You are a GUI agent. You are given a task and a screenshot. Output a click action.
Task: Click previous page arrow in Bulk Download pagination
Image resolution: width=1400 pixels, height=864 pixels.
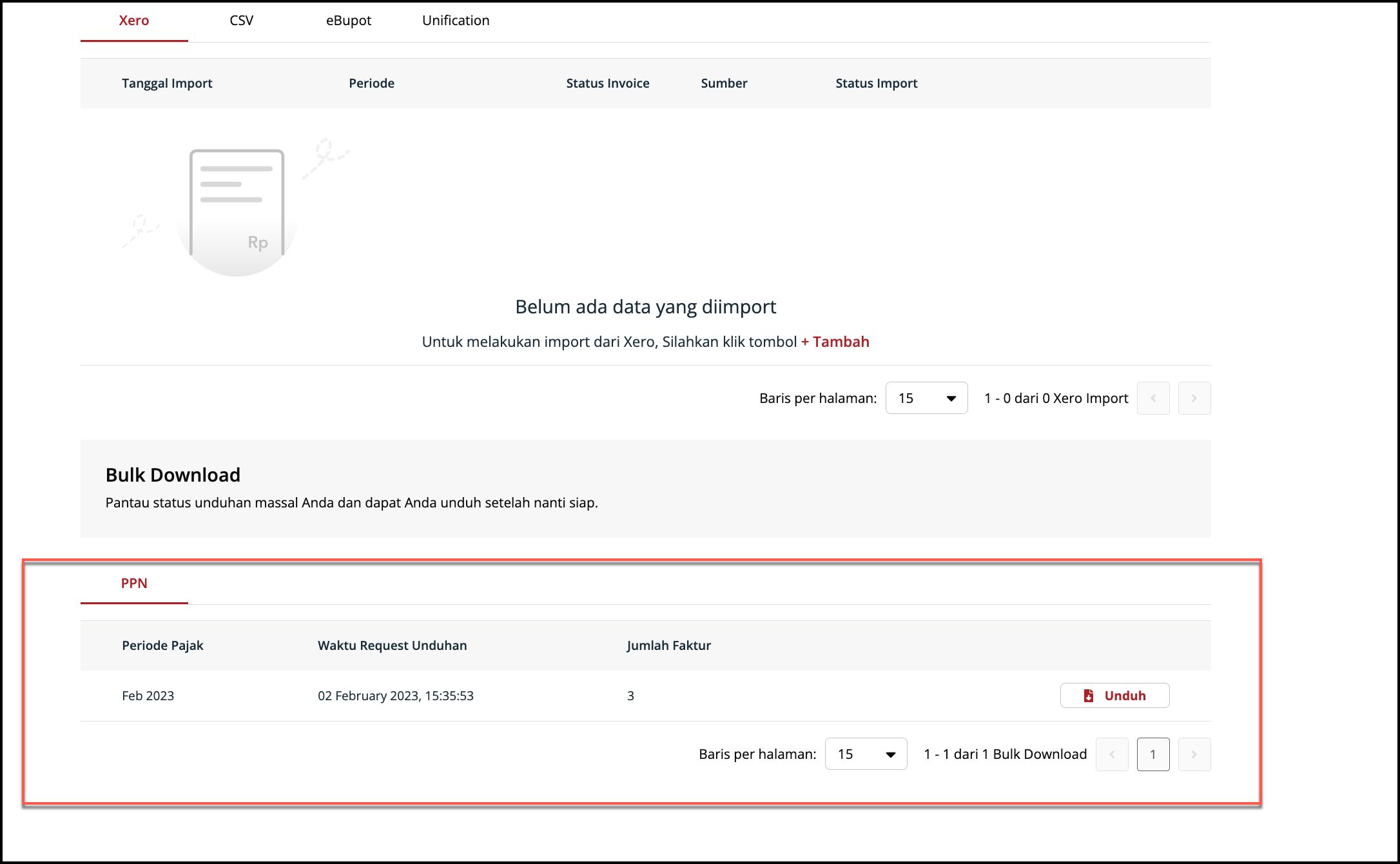1112,754
